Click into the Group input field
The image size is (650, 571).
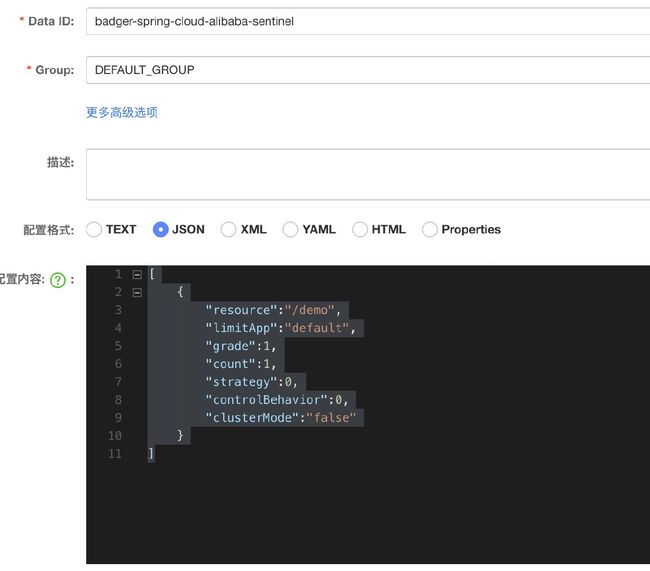click(x=368, y=70)
